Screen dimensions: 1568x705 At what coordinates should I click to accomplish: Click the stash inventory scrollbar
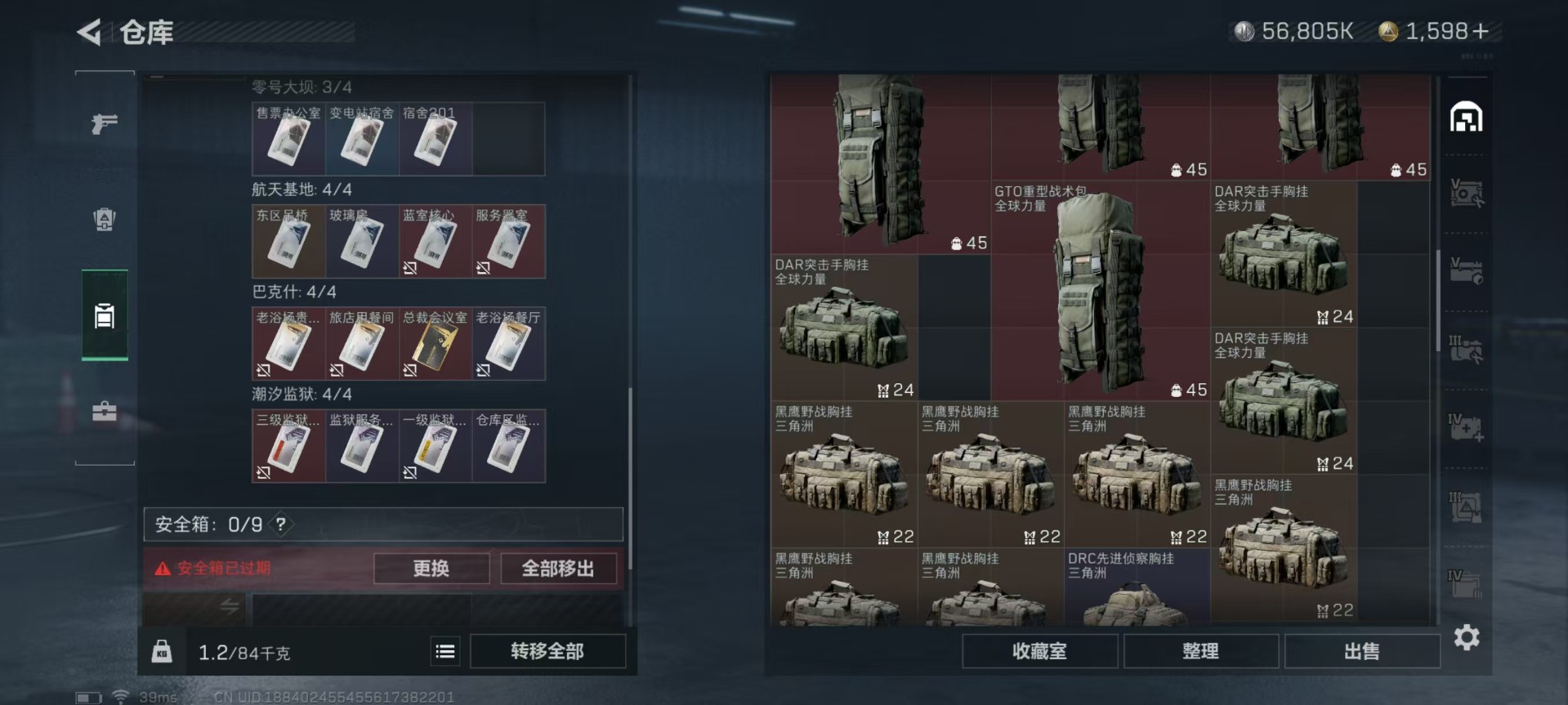1438,301
